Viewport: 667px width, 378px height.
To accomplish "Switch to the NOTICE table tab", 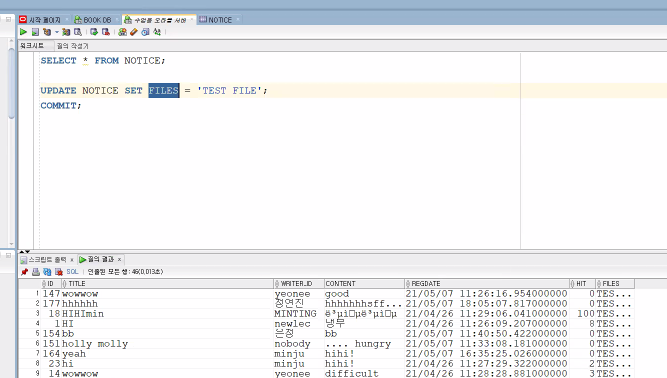I will click(x=220, y=20).
